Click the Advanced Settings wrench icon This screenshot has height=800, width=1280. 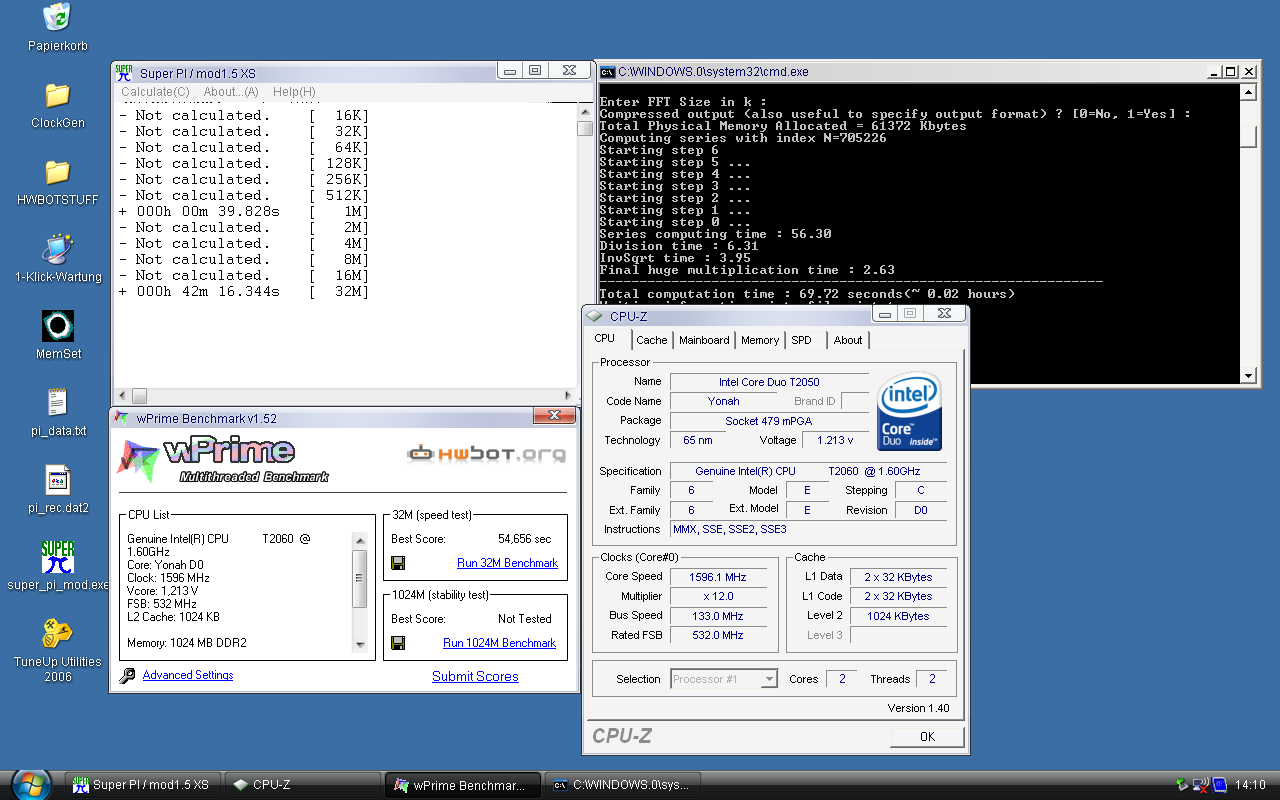click(x=127, y=676)
